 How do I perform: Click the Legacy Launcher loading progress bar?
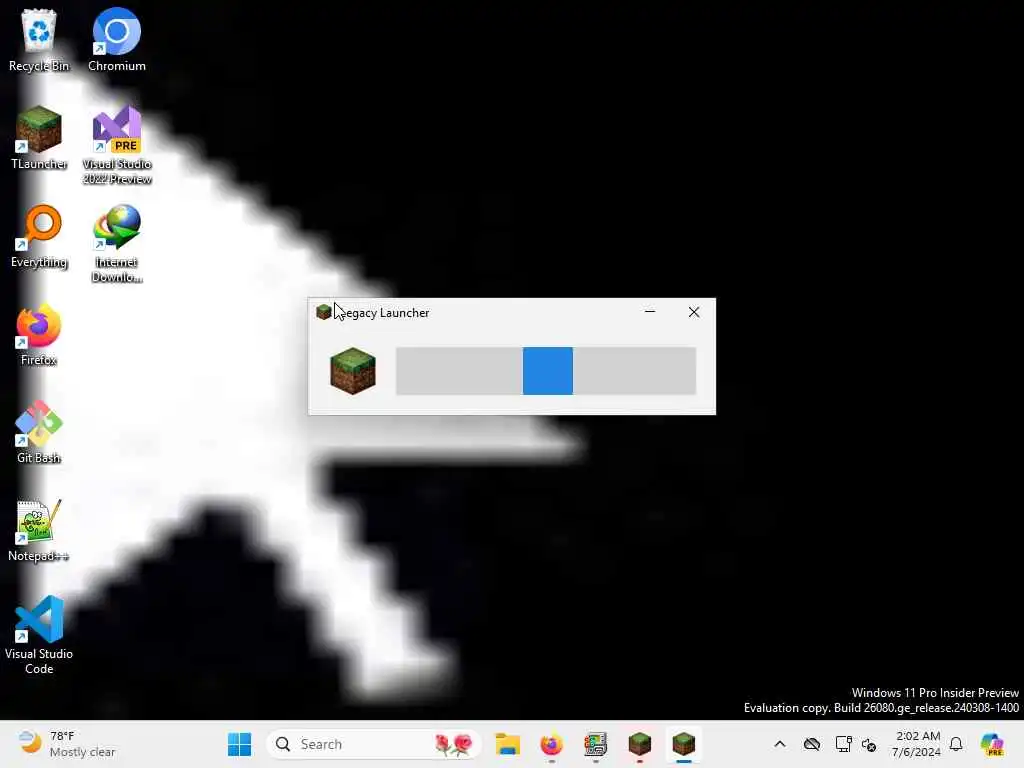tap(546, 371)
